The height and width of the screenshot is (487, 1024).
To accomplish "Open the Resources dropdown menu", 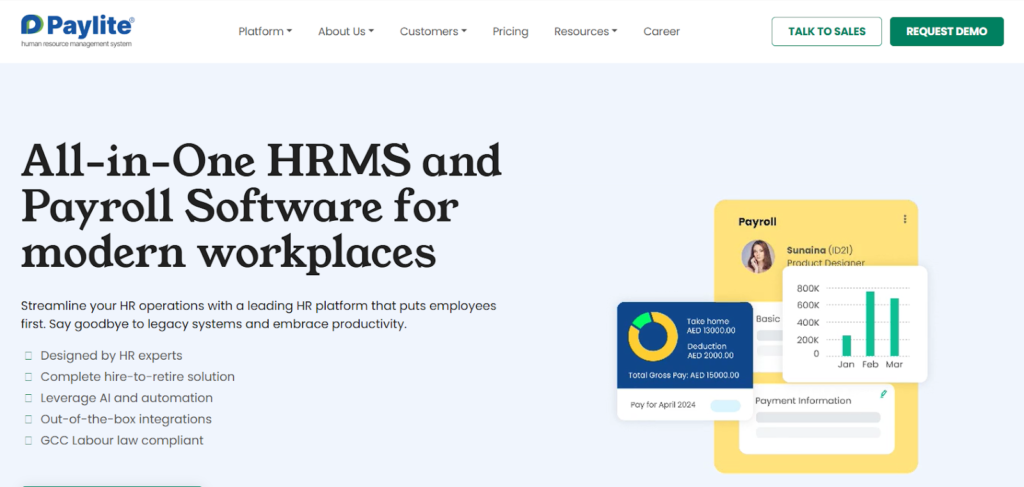I will pos(585,31).
